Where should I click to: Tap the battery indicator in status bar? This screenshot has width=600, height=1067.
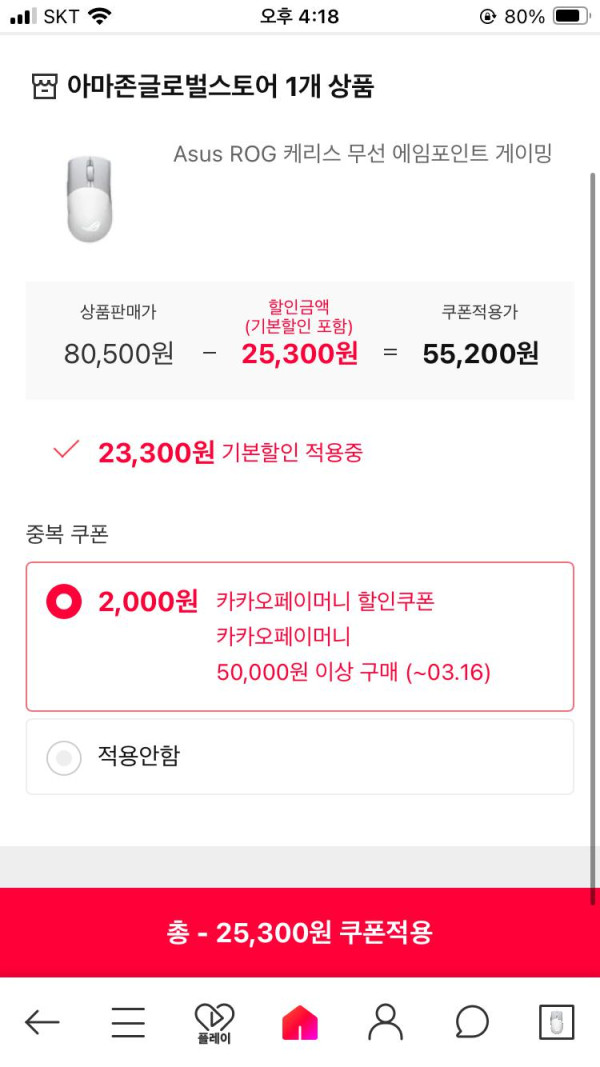570,16
